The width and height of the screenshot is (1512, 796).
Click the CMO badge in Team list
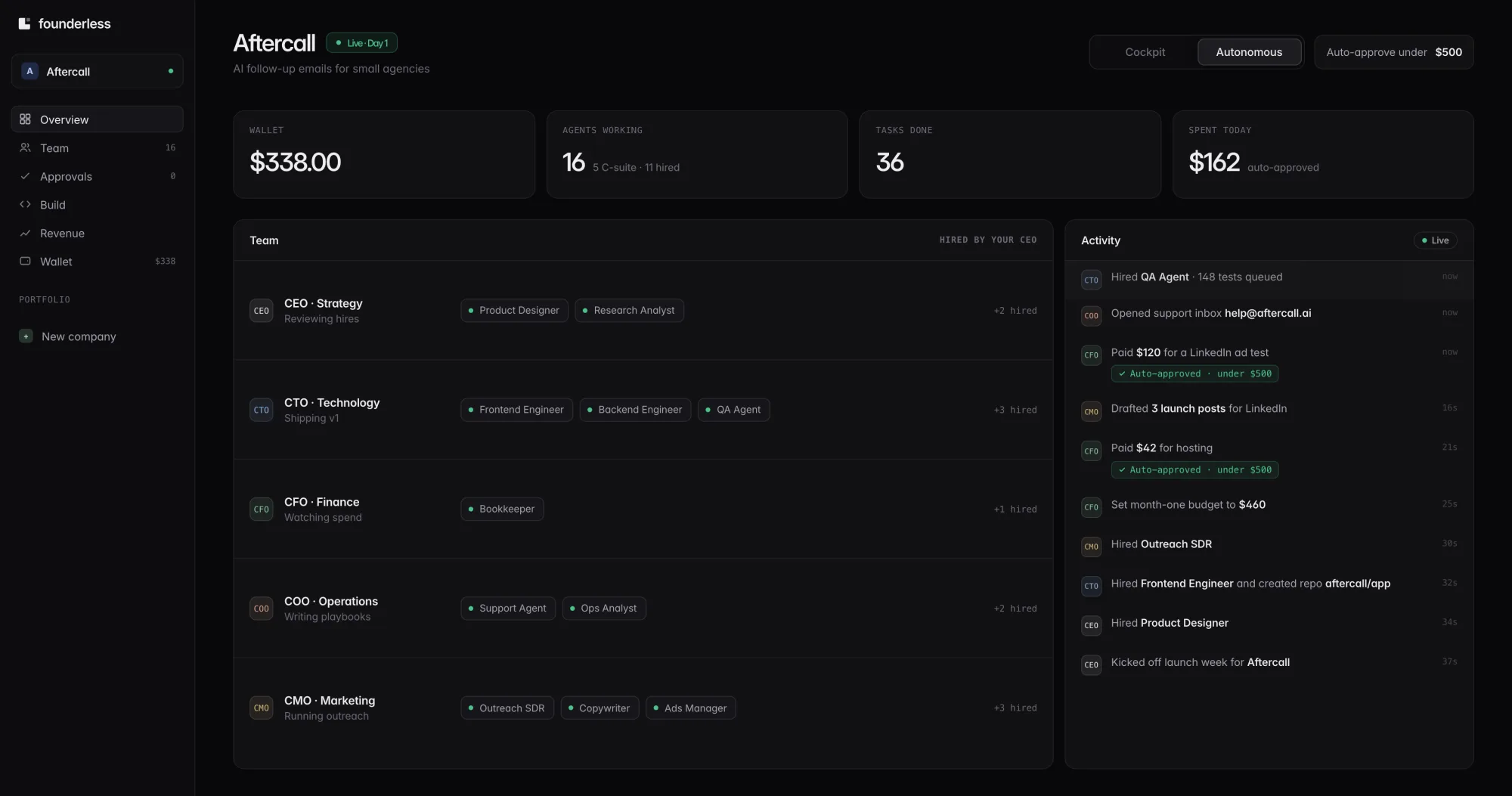pyautogui.click(x=262, y=708)
